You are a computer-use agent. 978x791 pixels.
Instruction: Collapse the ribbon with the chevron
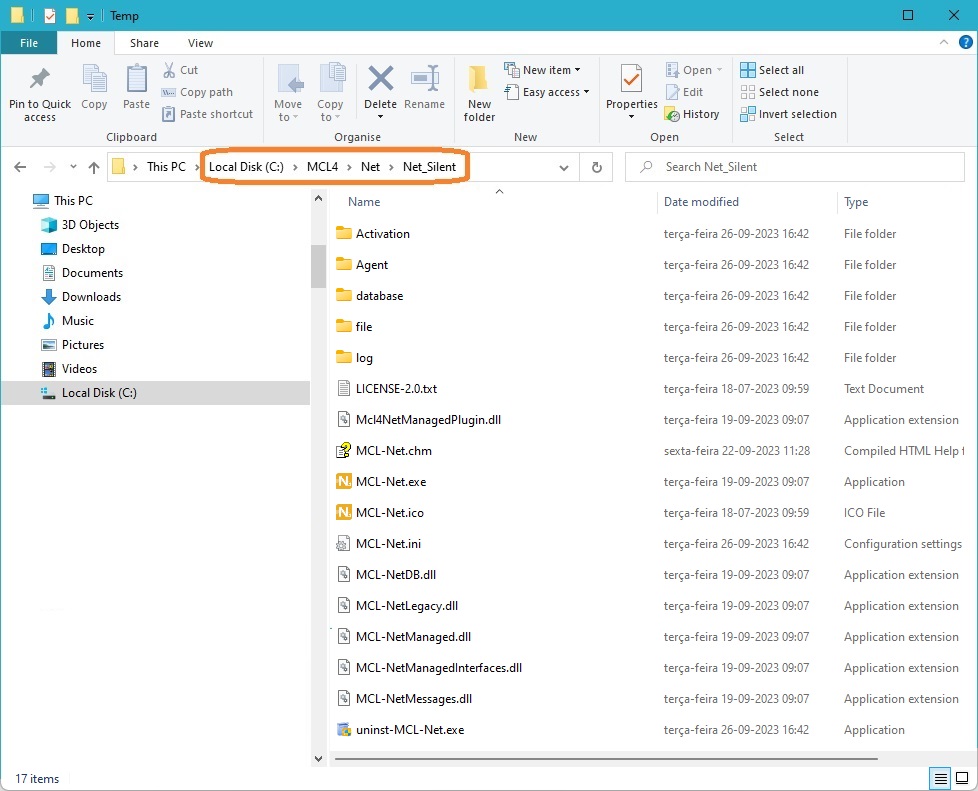(x=944, y=42)
